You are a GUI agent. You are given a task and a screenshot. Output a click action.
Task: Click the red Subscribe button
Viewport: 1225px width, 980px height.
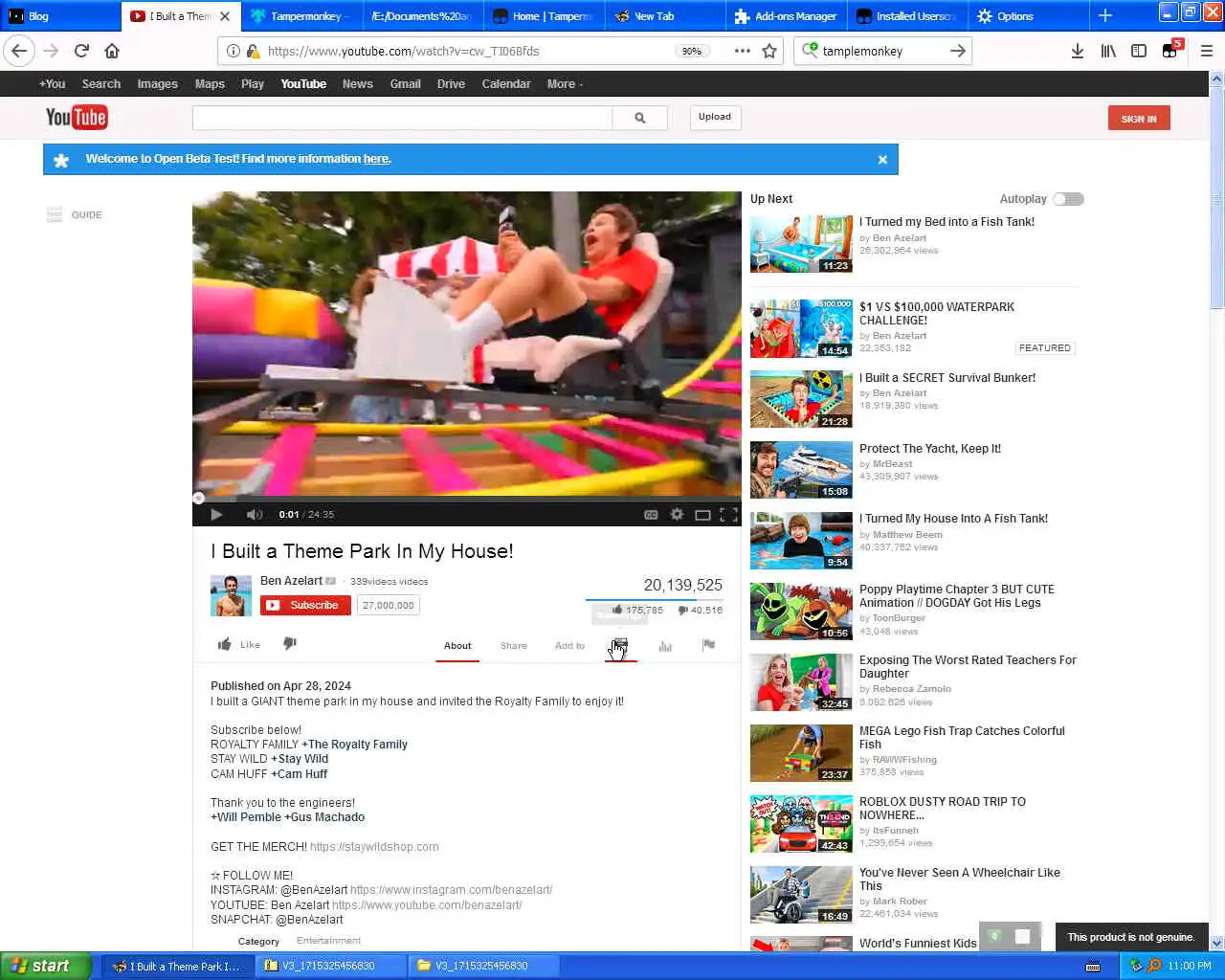(305, 605)
